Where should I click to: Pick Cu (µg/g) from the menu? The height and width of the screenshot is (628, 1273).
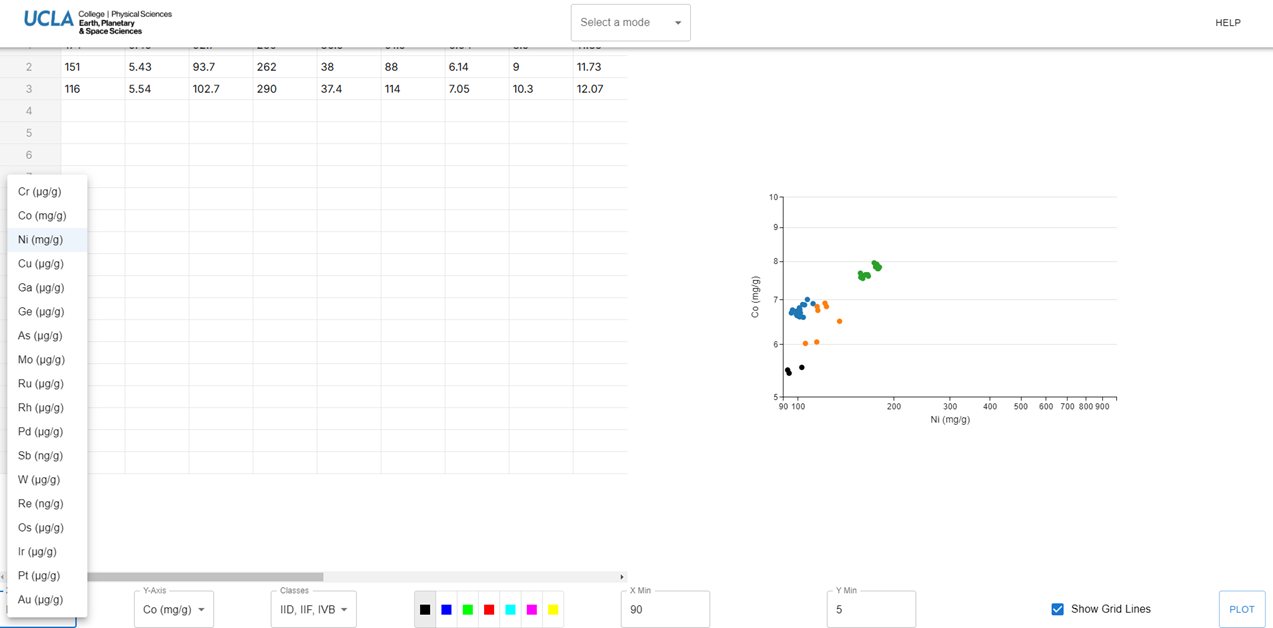(47, 264)
